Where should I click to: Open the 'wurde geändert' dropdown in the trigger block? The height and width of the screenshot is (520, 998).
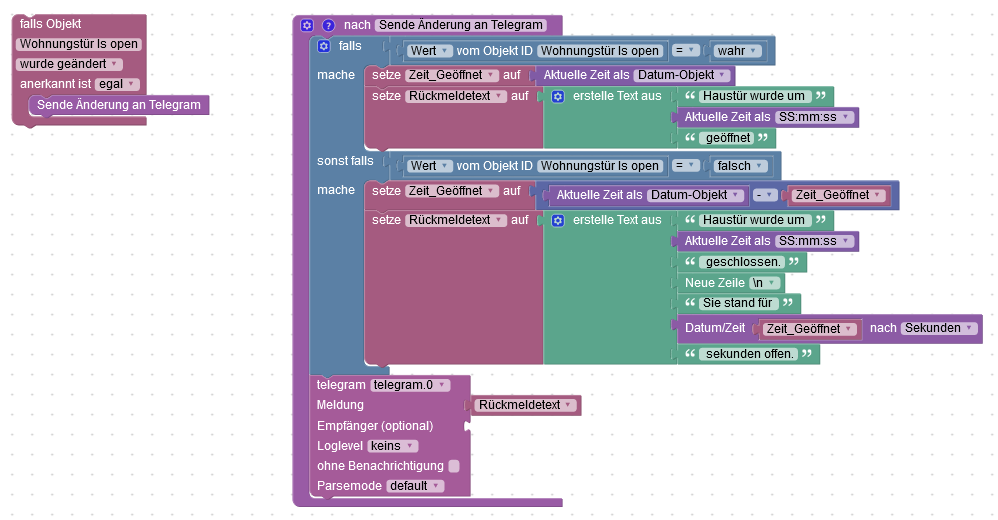pyautogui.click(x=69, y=64)
